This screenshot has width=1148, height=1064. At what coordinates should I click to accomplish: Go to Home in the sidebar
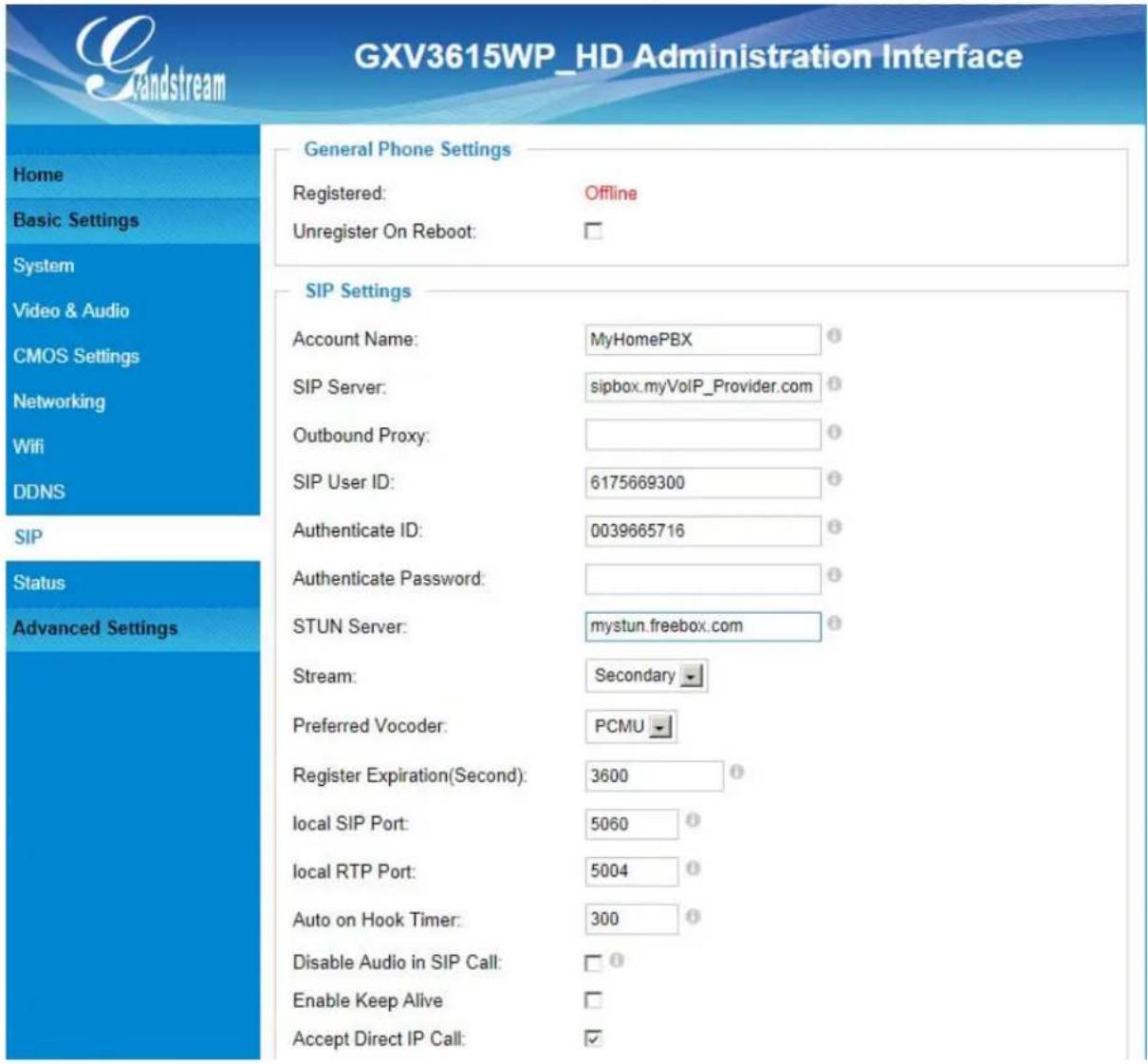133,175
